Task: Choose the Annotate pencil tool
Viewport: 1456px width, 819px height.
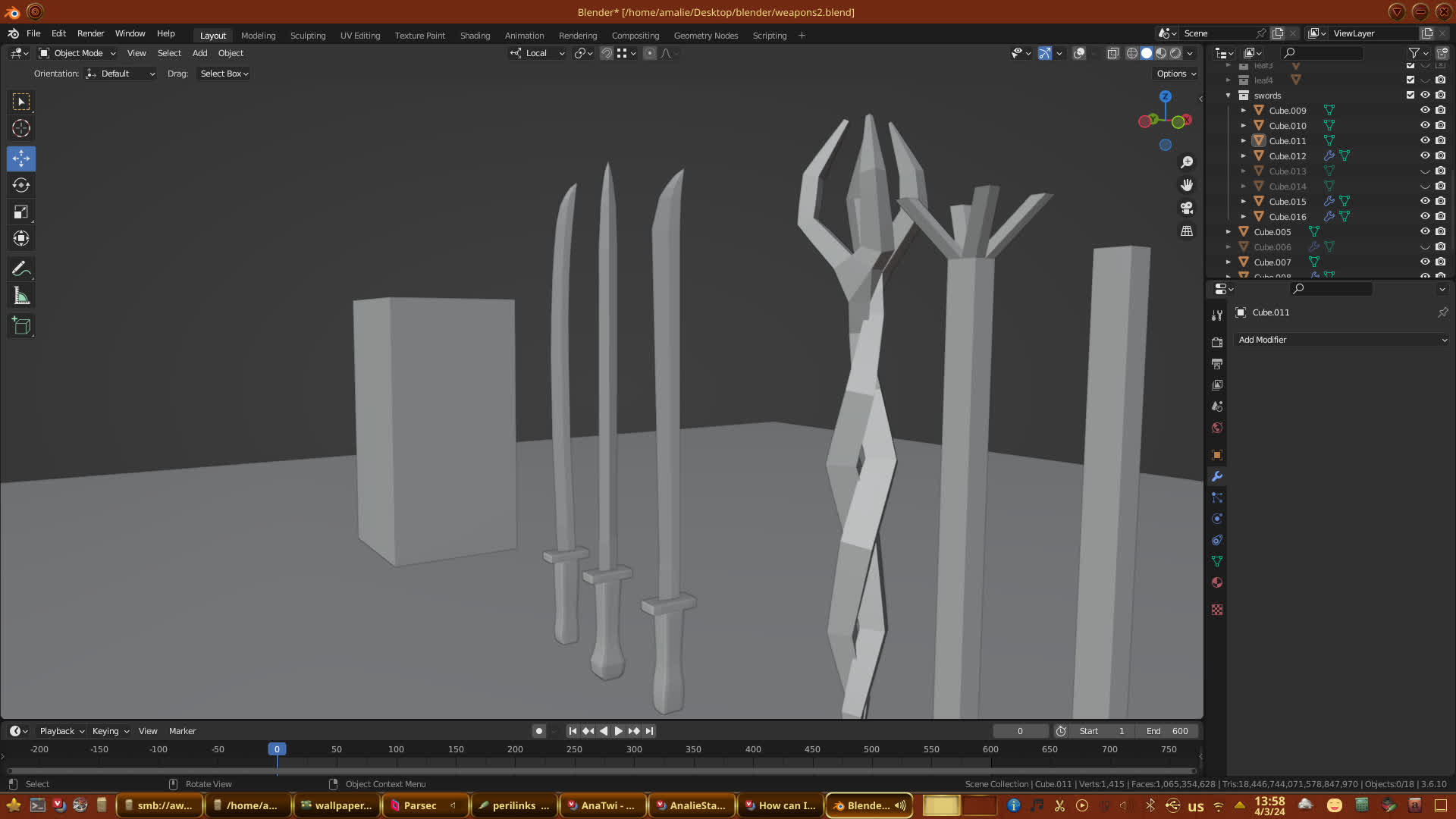Action: coord(21,268)
